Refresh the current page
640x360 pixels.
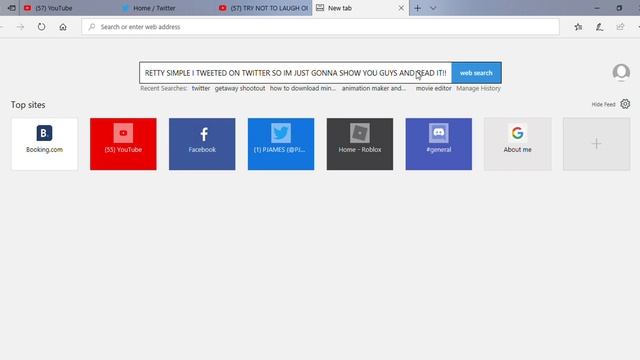pos(41,27)
